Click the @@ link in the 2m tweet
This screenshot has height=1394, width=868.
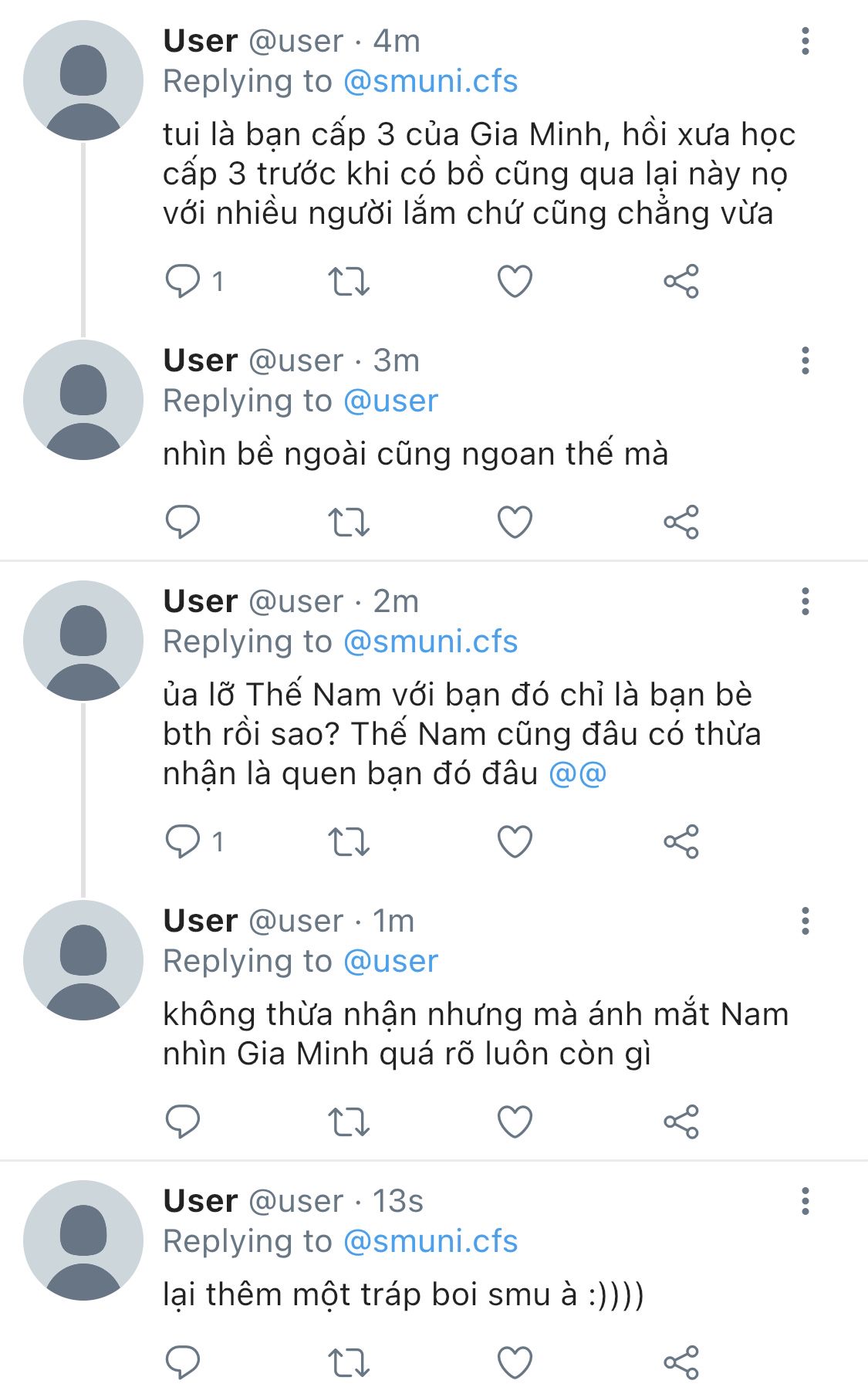[x=577, y=773]
